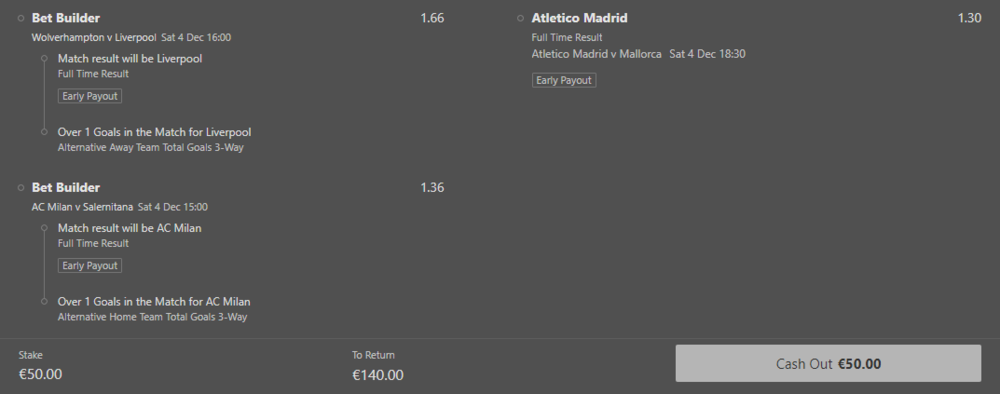Click the timeline dot for Match result AC Milan
The image size is (1000, 394).
[x=44, y=228]
